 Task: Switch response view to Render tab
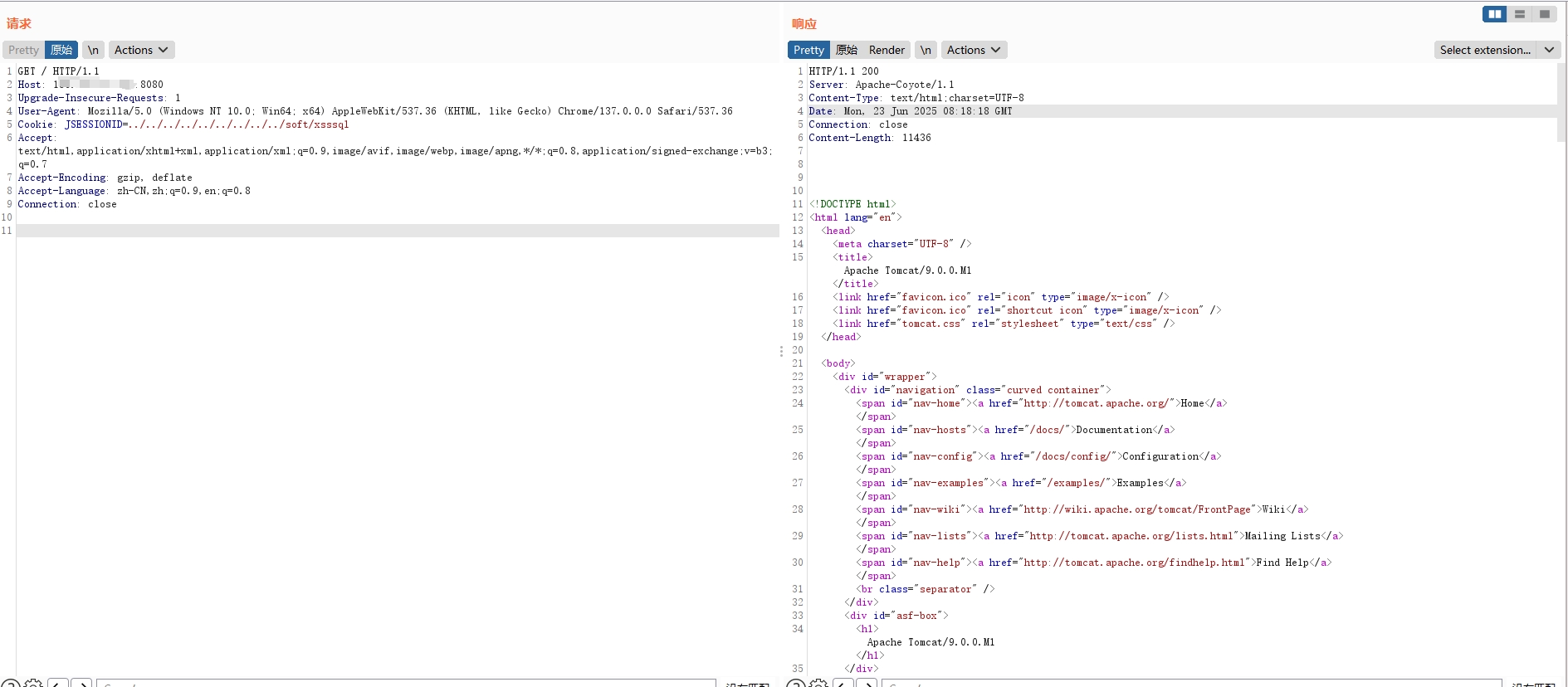[887, 50]
